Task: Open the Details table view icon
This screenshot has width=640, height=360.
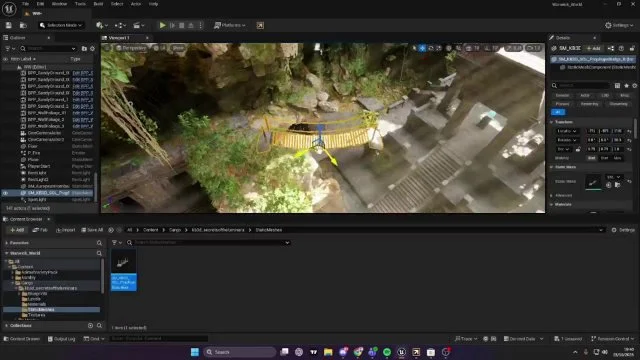Action: [x=617, y=85]
